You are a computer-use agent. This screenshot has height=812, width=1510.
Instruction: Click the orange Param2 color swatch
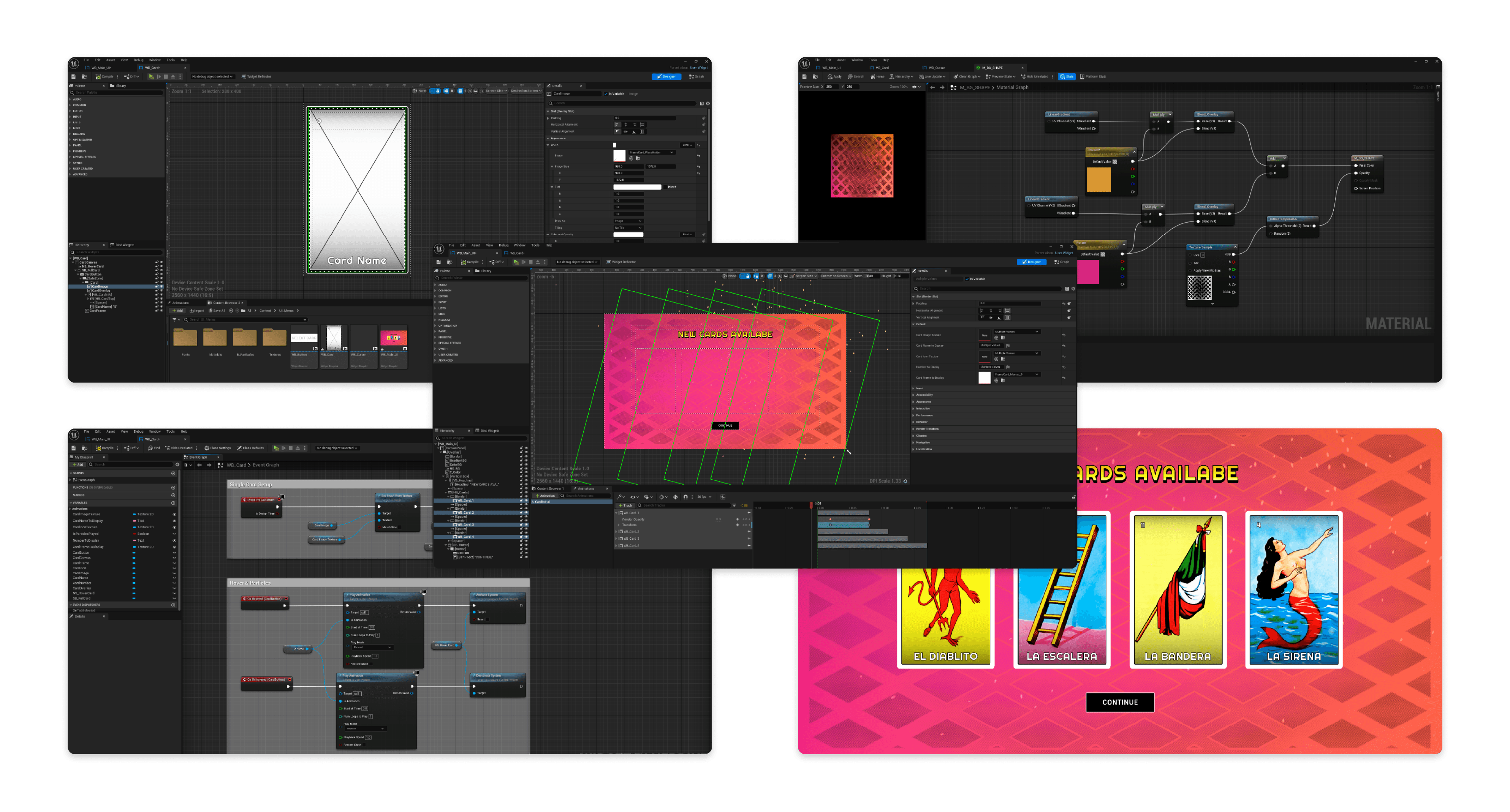click(1098, 179)
